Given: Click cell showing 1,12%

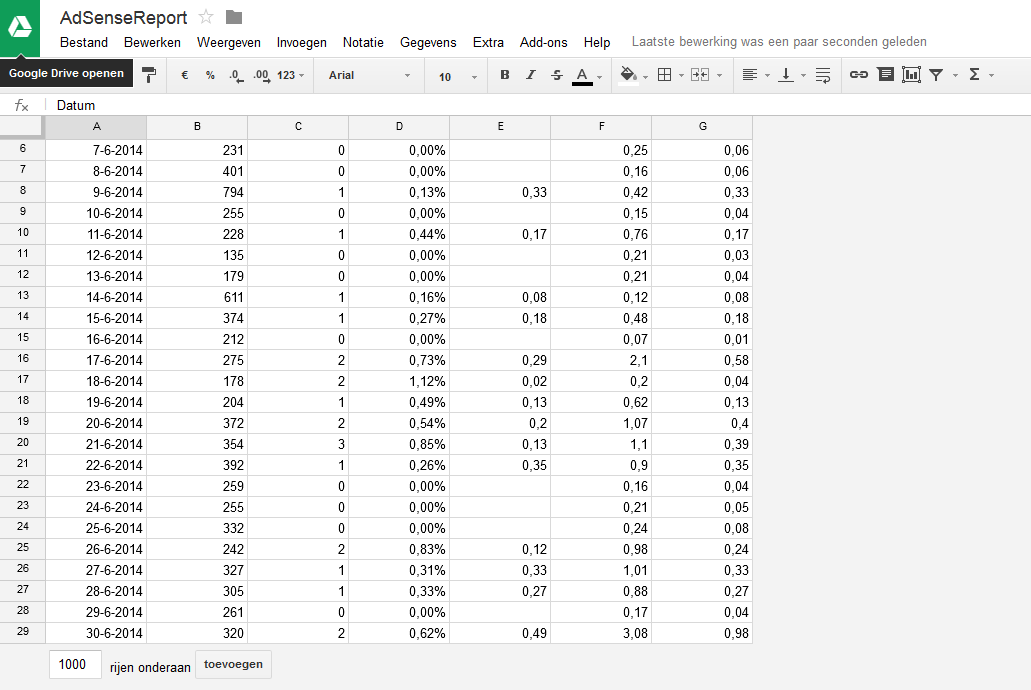Looking at the screenshot, I should point(399,381).
